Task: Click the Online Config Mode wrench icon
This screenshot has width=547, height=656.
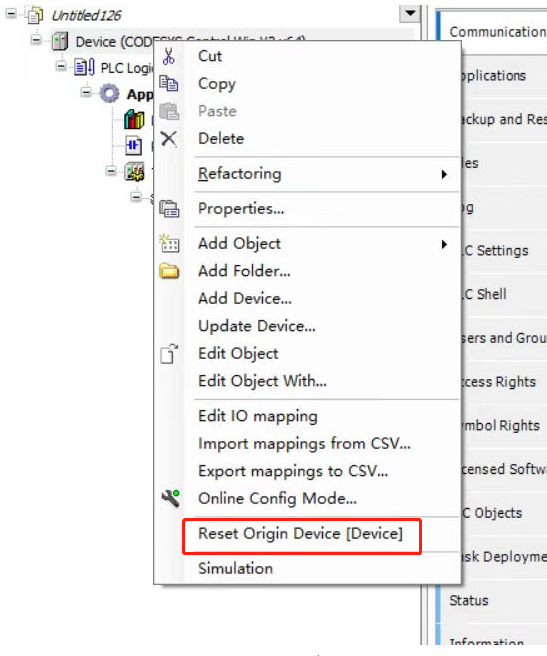Action: point(170,498)
